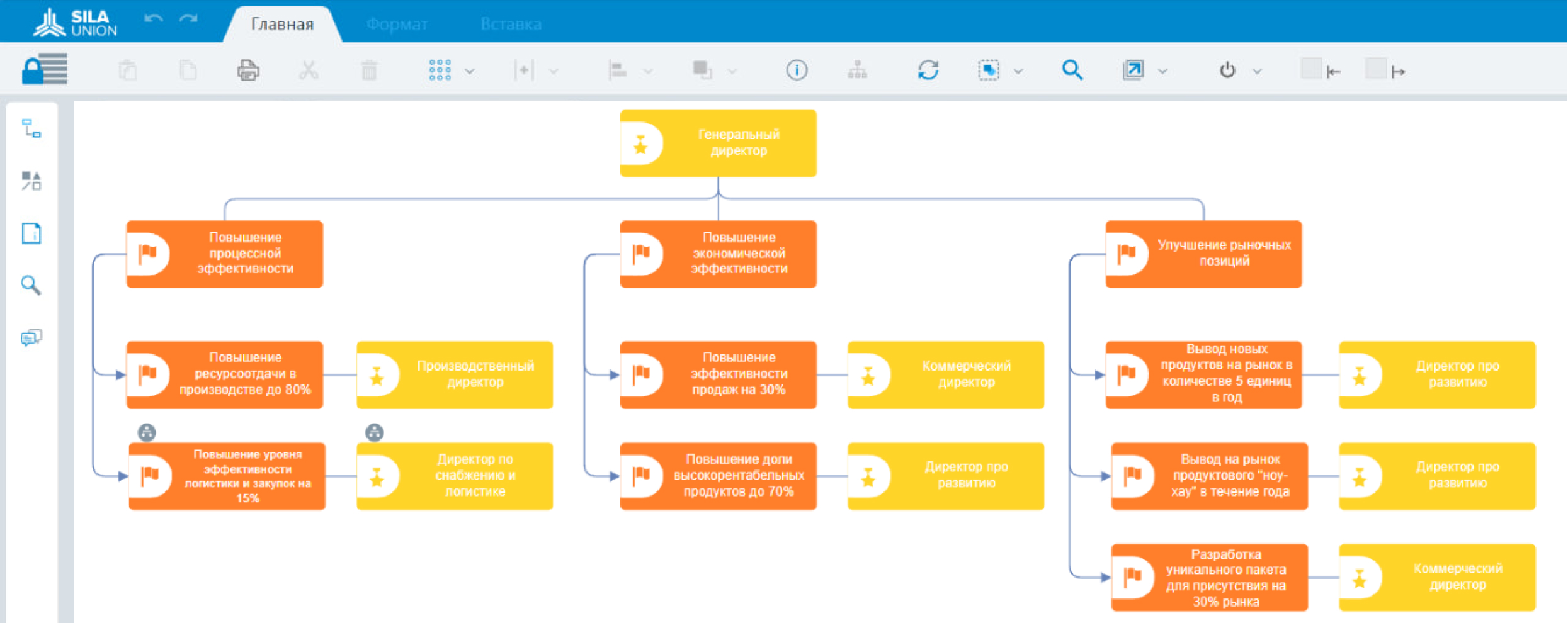The image size is (1568, 623).
Task: Click the lock with list icon
Action: point(45,69)
